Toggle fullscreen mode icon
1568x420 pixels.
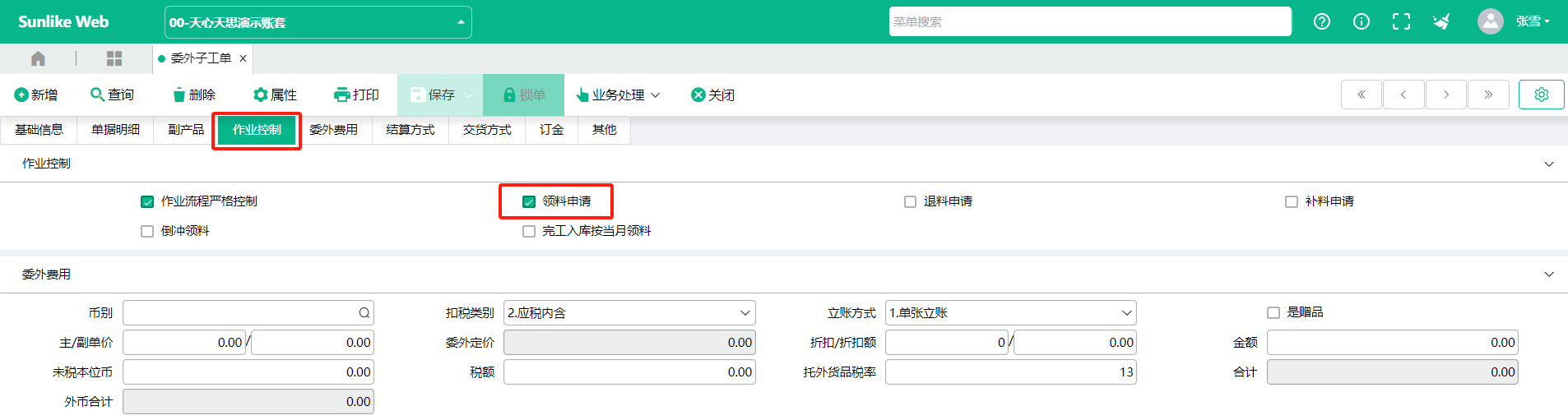tap(1401, 22)
